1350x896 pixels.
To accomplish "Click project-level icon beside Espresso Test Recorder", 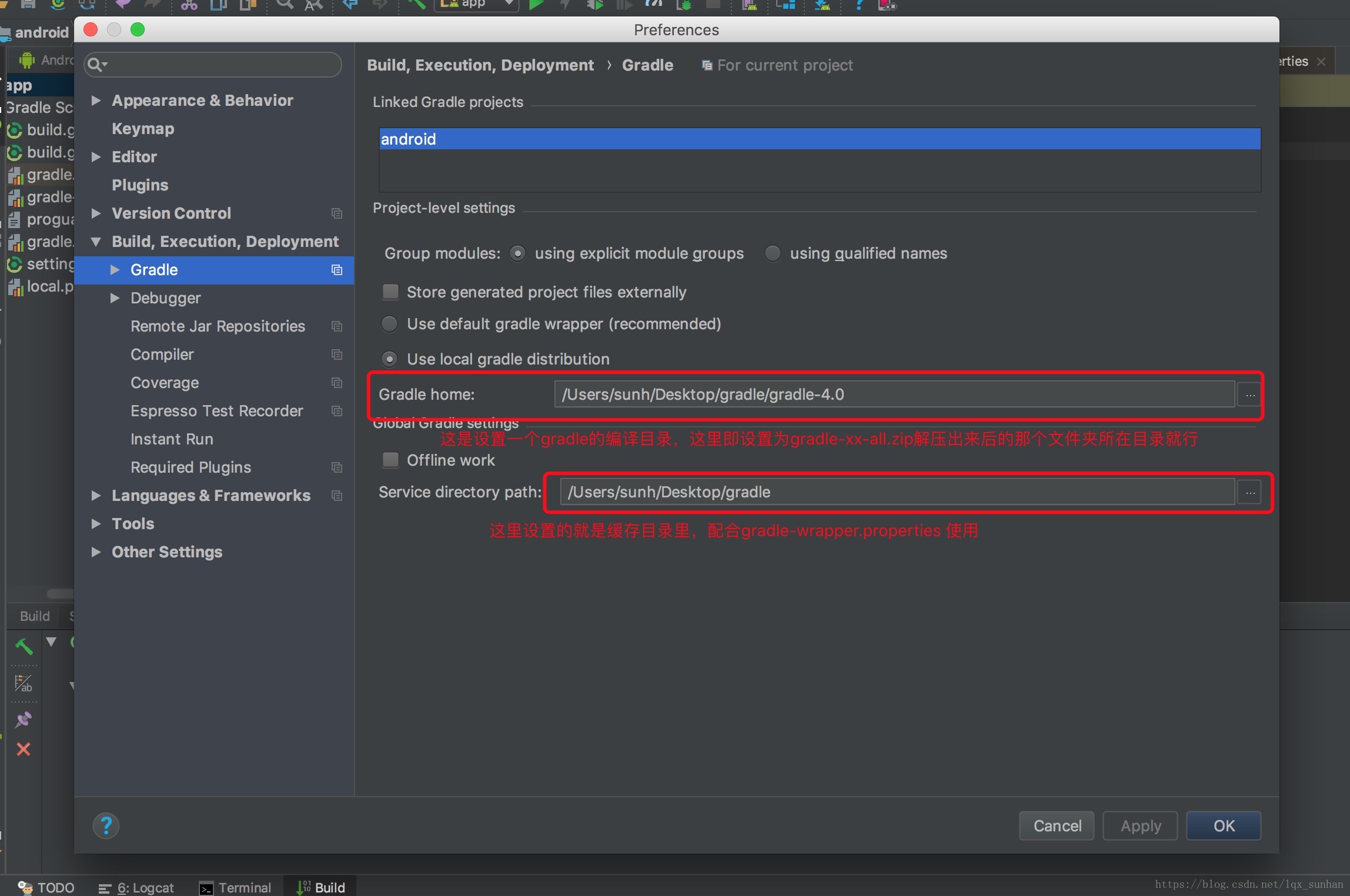I will pos(337,411).
